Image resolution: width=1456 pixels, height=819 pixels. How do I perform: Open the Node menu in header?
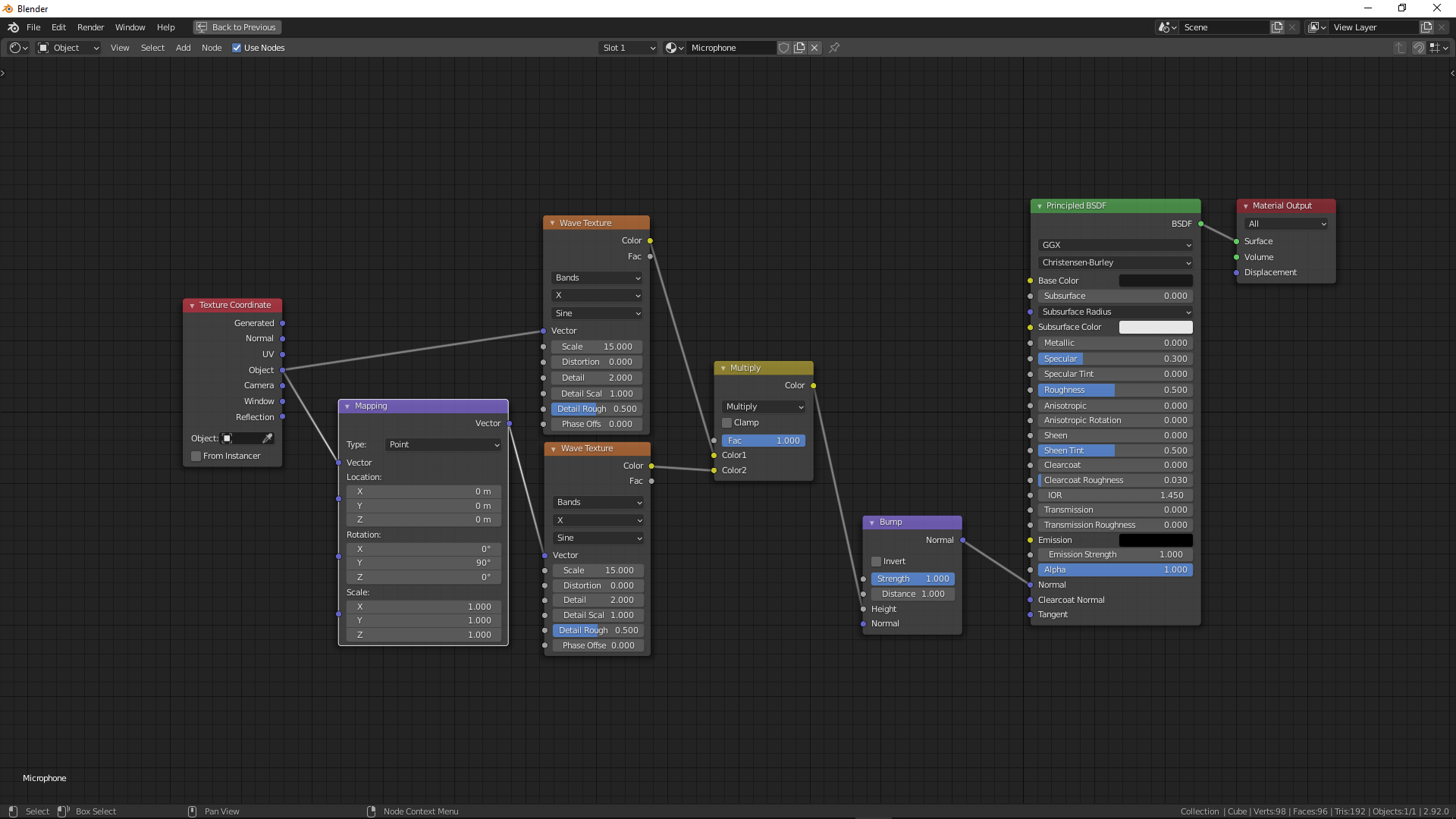click(x=212, y=48)
